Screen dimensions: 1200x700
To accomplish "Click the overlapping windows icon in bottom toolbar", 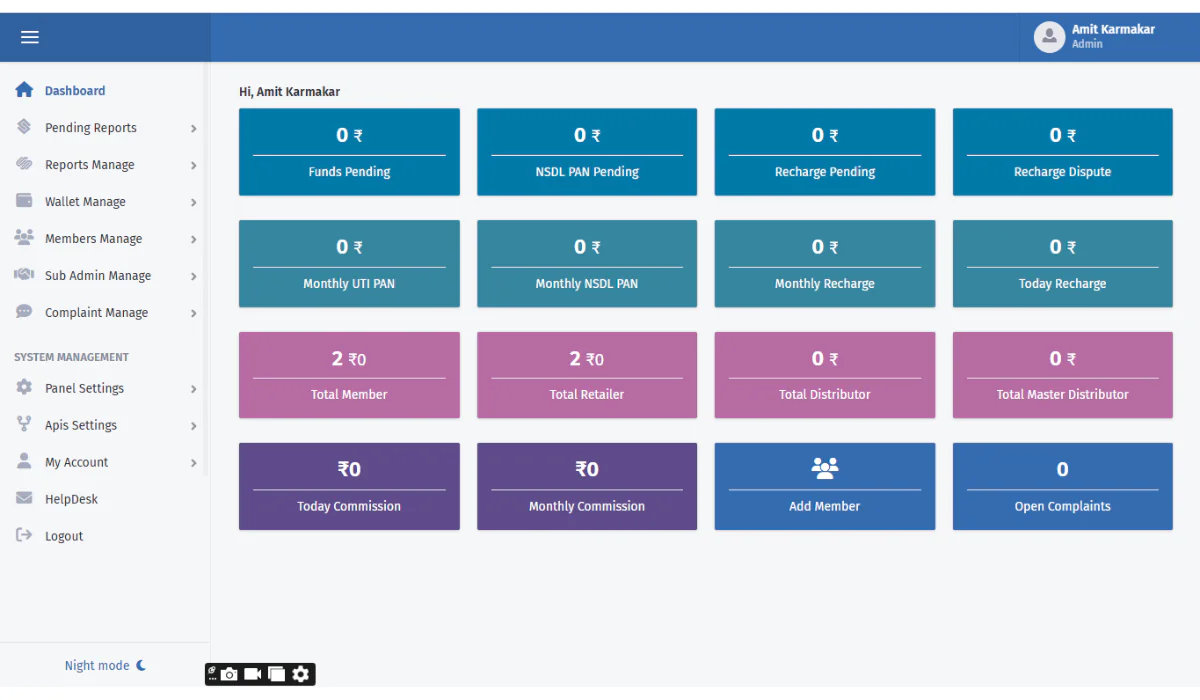I will tap(277, 674).
